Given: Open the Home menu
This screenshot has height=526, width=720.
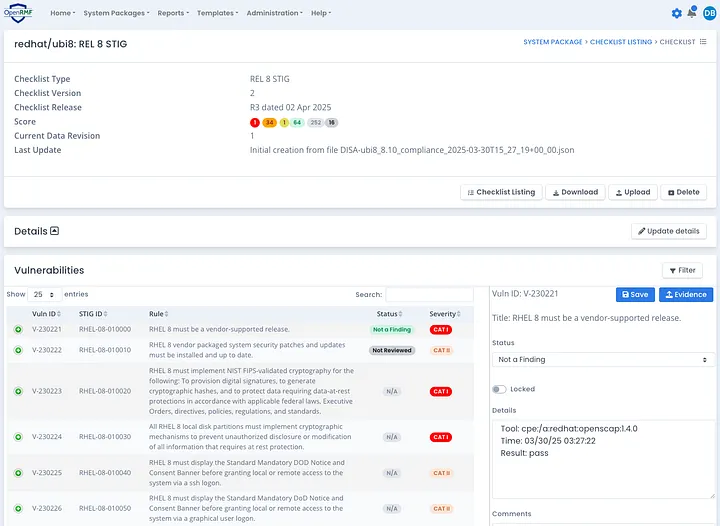Looking at the screenshot, I should (62, 13).
